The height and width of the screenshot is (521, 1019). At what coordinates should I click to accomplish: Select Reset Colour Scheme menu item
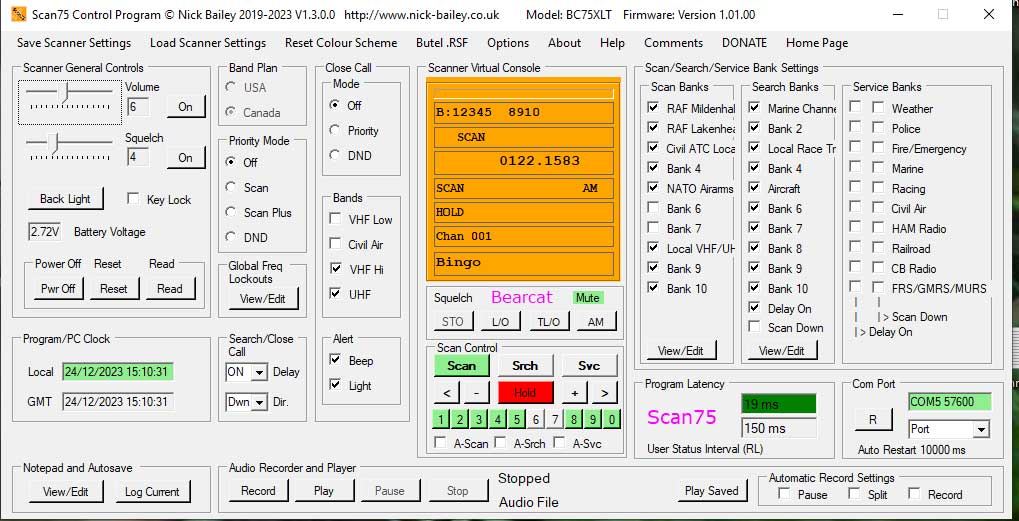pos(341,43)
